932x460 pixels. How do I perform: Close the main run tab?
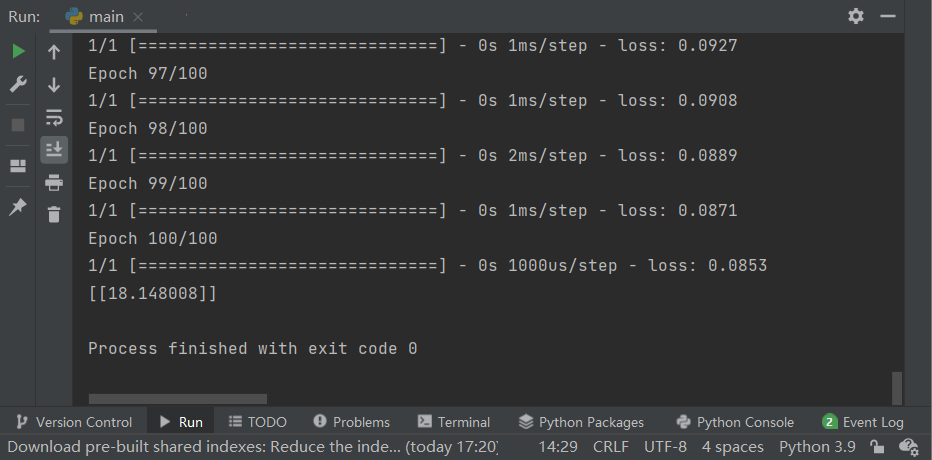pyautogui.click(x=138, y=17)
